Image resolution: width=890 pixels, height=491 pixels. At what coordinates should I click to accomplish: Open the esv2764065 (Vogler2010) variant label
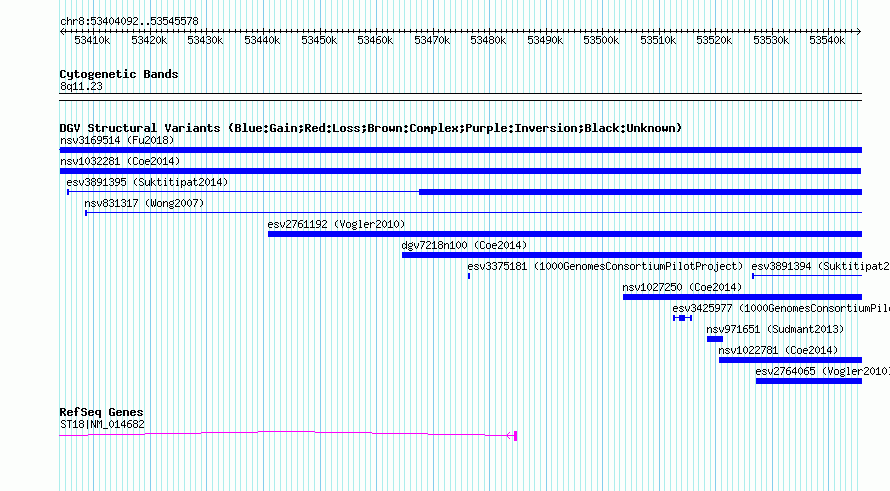822,371
